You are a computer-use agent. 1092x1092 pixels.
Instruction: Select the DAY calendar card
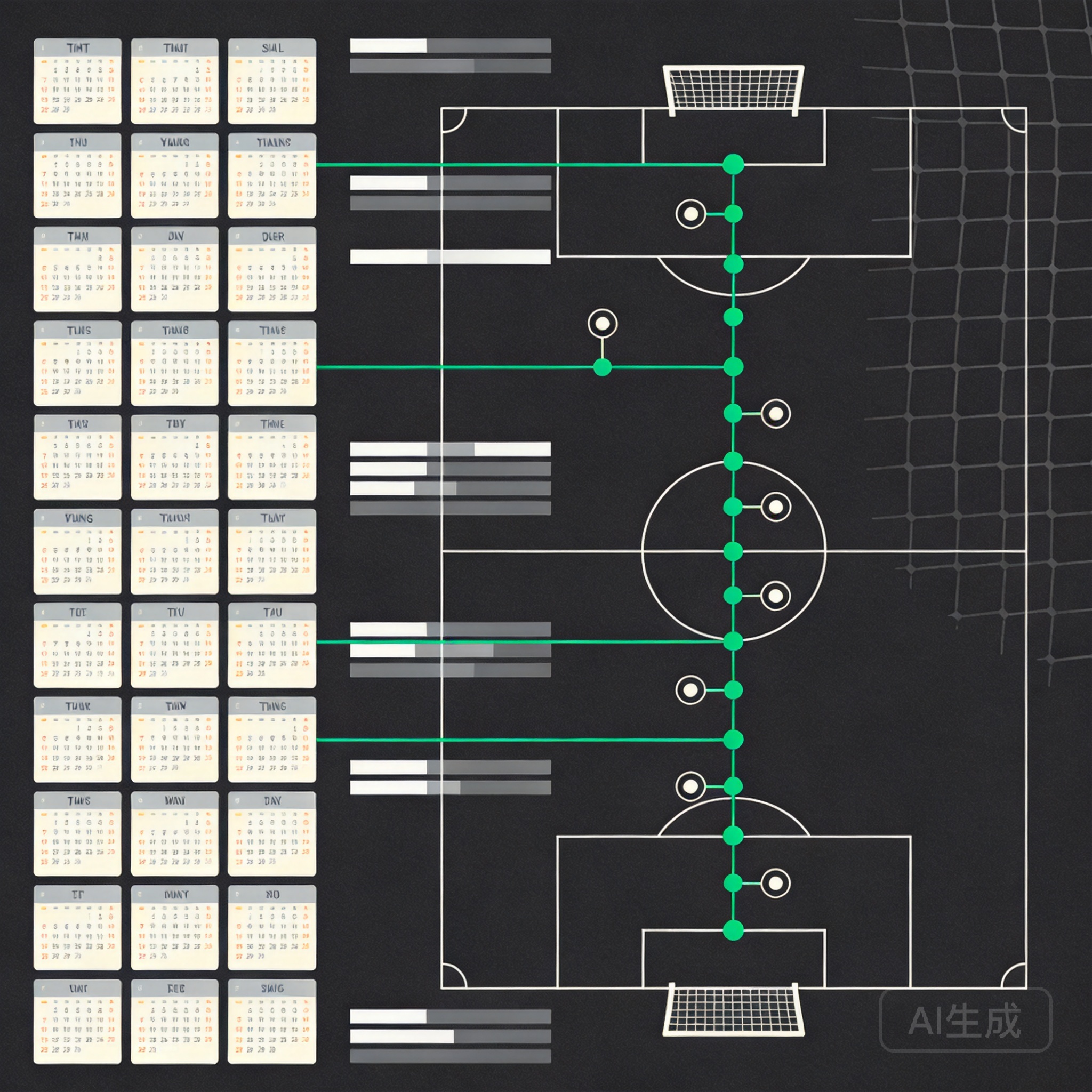click(272, 834)
